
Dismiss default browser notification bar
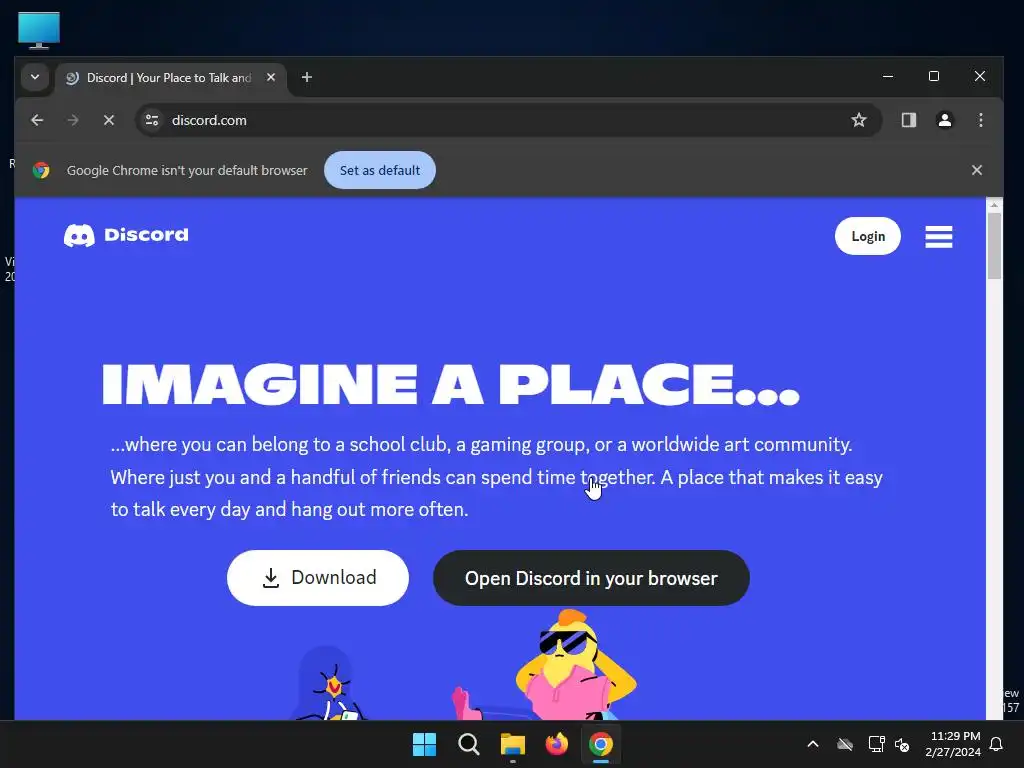coord(977,170)
